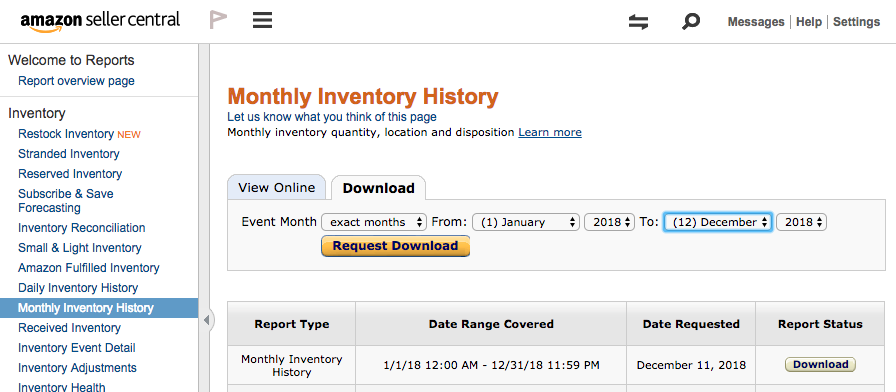Open the From year 2018 dropdown

click(x=609, y=222)
